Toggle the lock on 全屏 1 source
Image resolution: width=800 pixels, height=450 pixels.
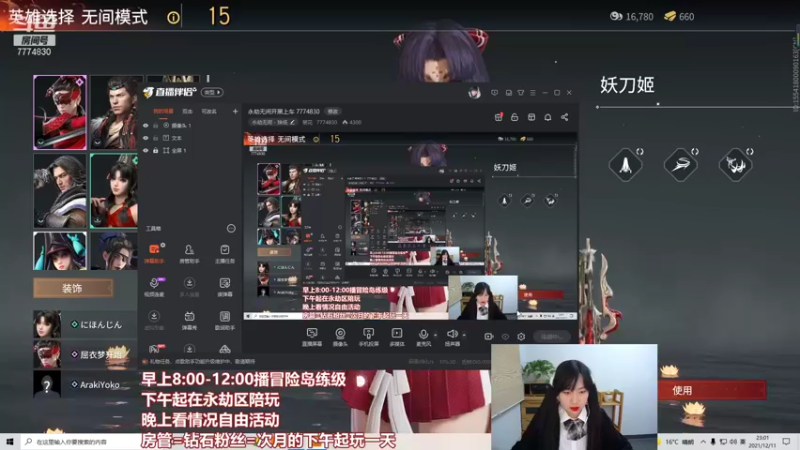point(156,151)
